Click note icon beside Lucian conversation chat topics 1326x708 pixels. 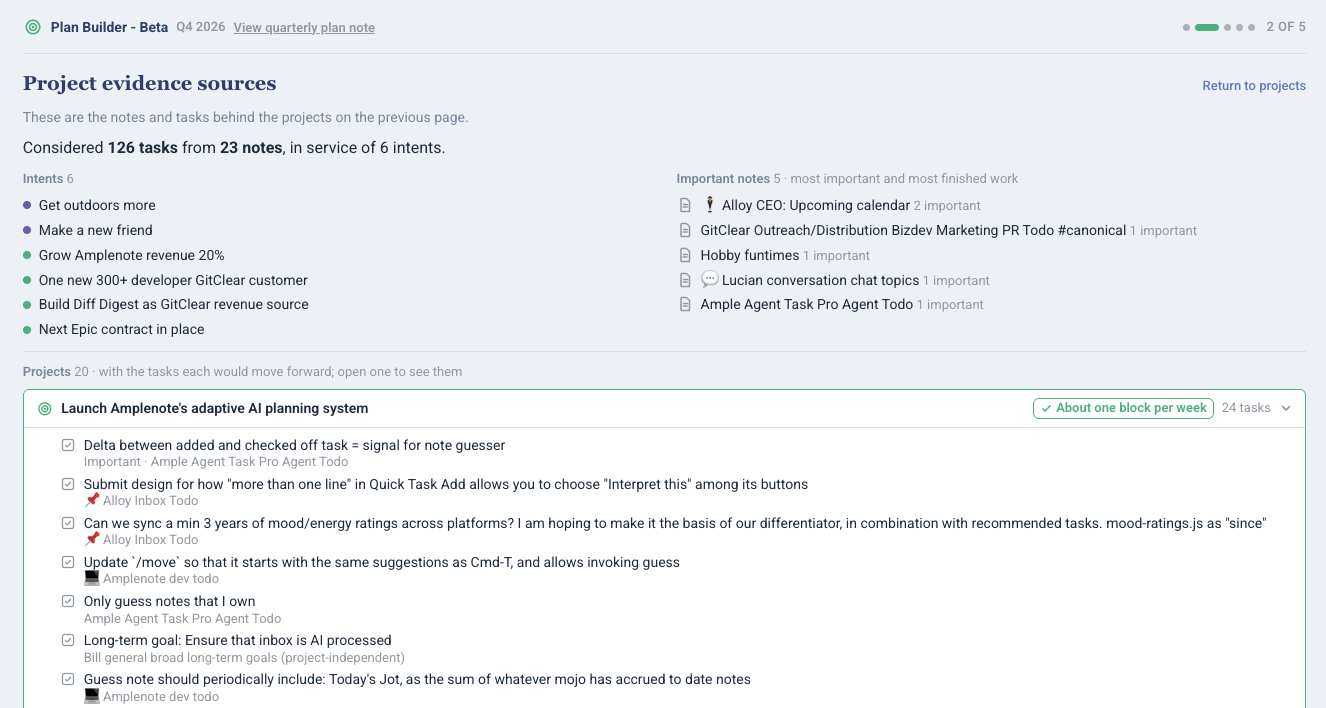tap(685, 280)
